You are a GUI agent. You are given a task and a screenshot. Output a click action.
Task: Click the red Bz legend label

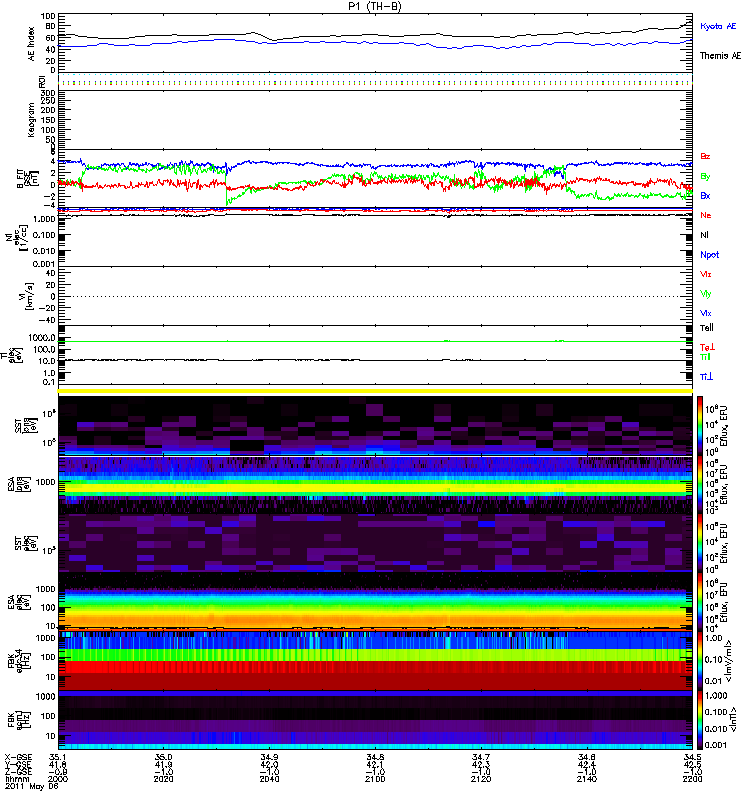(x=705, y=157)
